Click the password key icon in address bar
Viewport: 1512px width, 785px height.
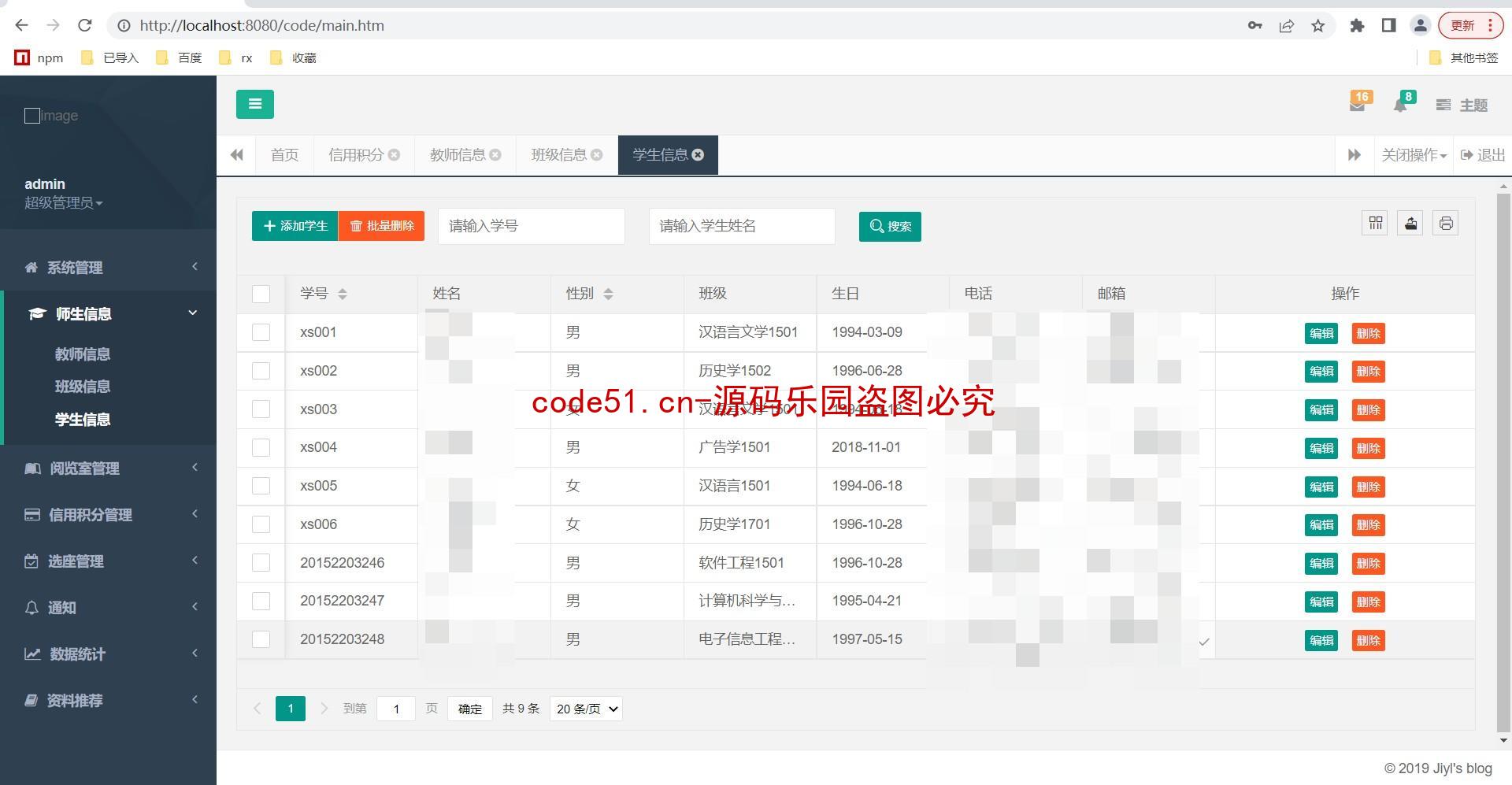(x=1255, y=26)
